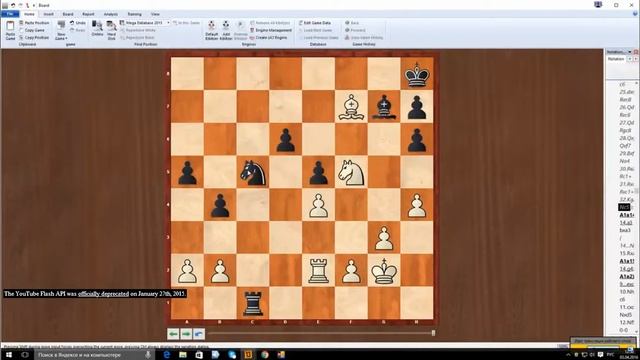Select the white knight on f5

pos(351,172)
